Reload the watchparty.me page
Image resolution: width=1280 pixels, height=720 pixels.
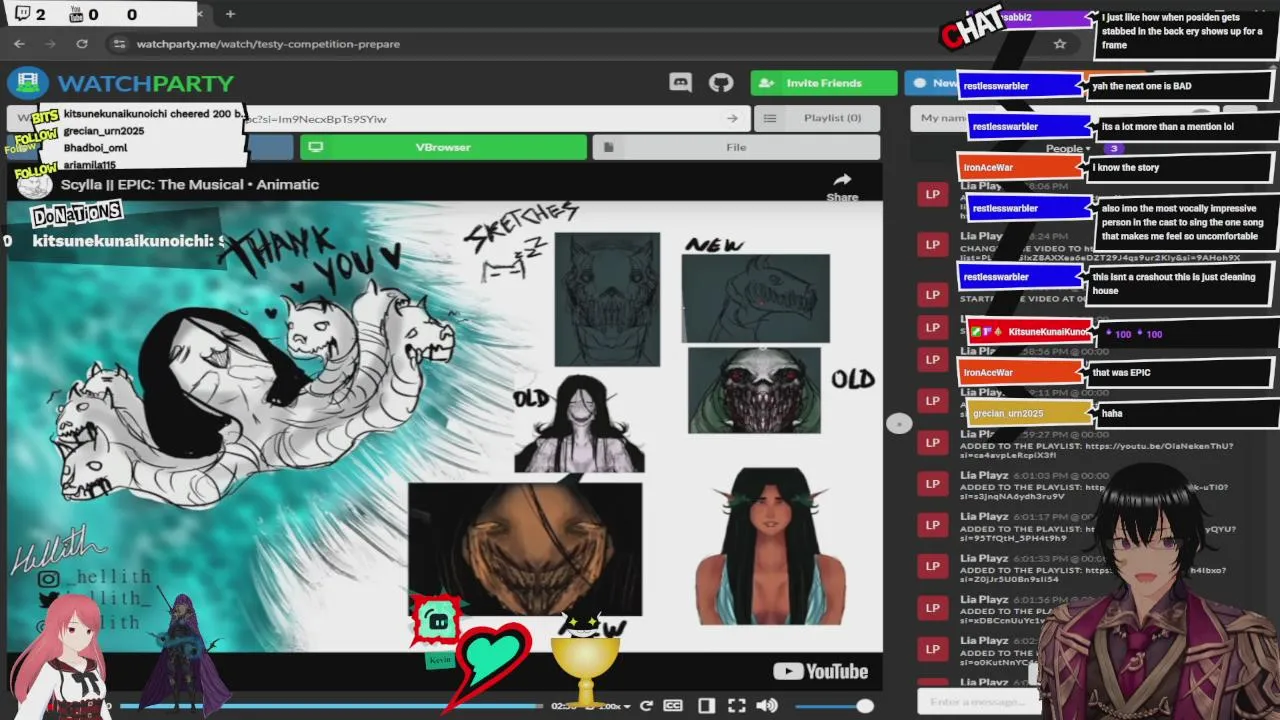tap(82, 44)
